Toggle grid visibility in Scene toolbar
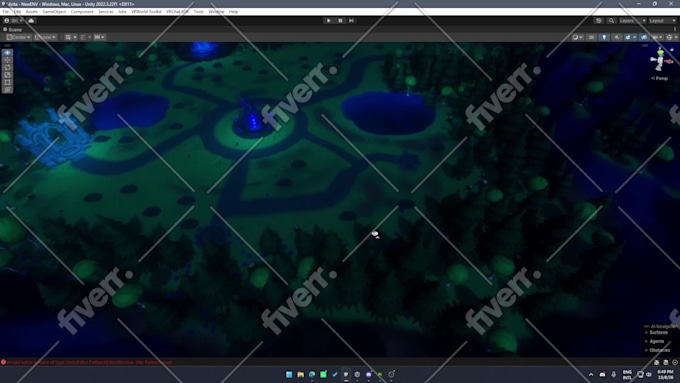Viewport: 680px width, 383px height. (x=68, y=37)
